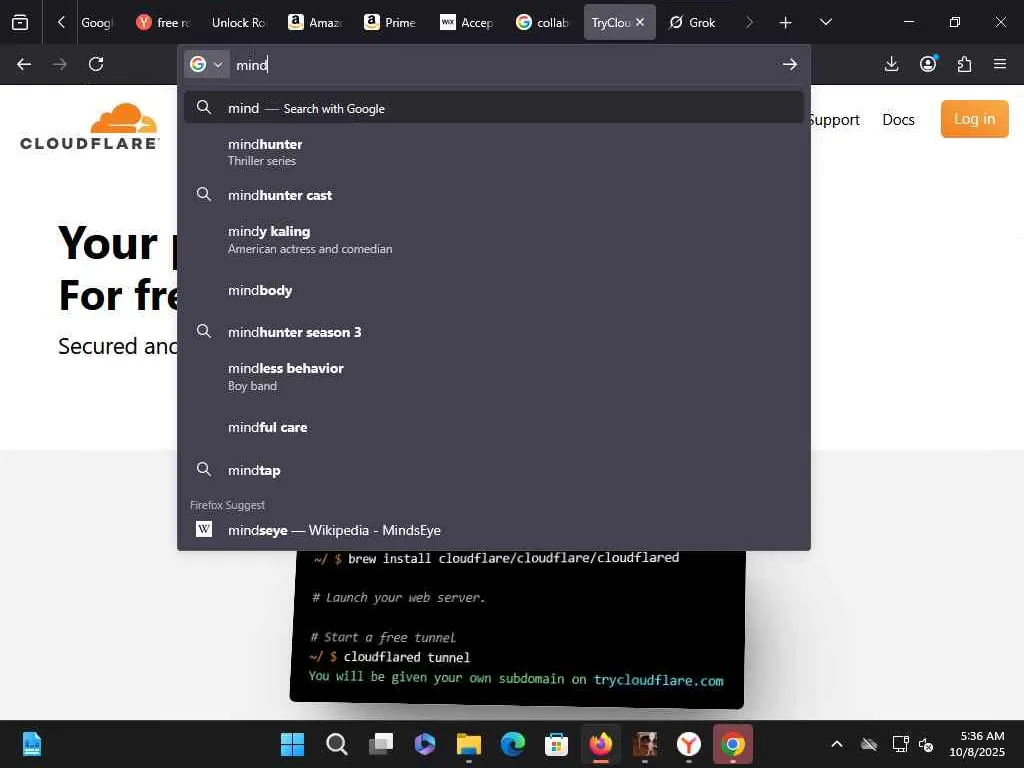
Task: Click the orange Log in button
Action: click(974, 119)
